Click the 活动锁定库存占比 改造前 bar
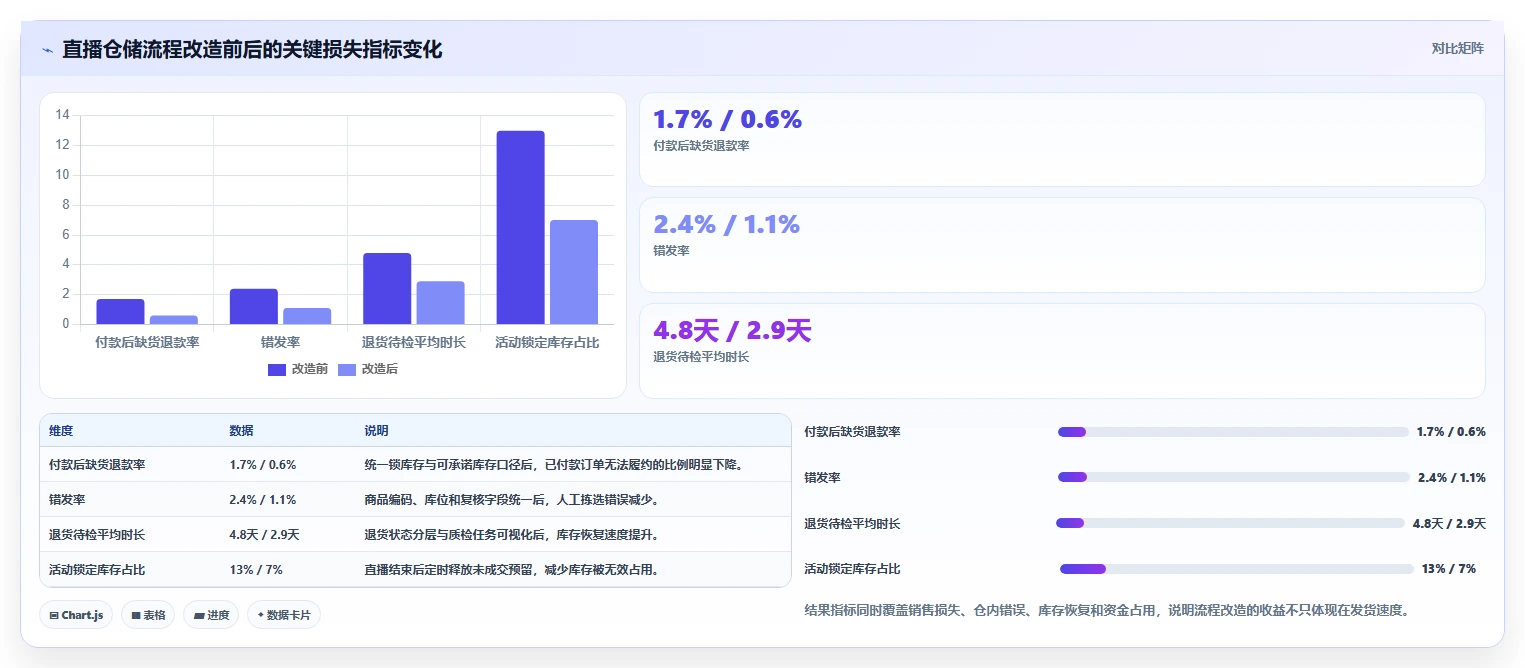Screen dimensions: 1525x668 pos(520,227)
